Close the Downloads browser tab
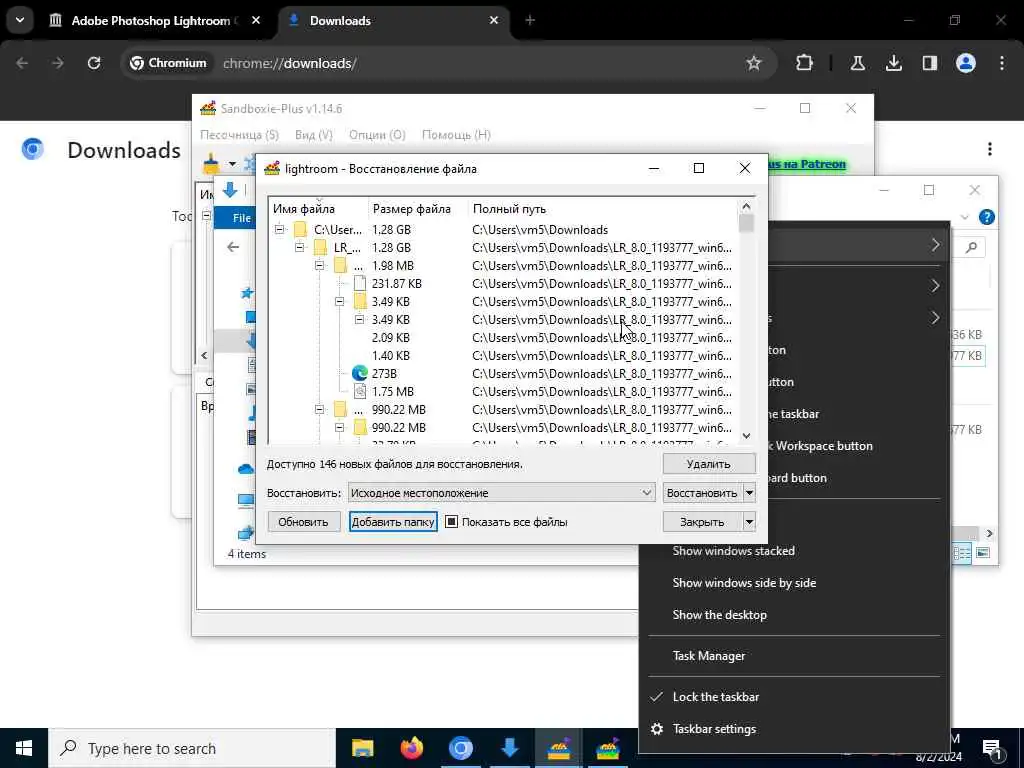 pos(494,20)
